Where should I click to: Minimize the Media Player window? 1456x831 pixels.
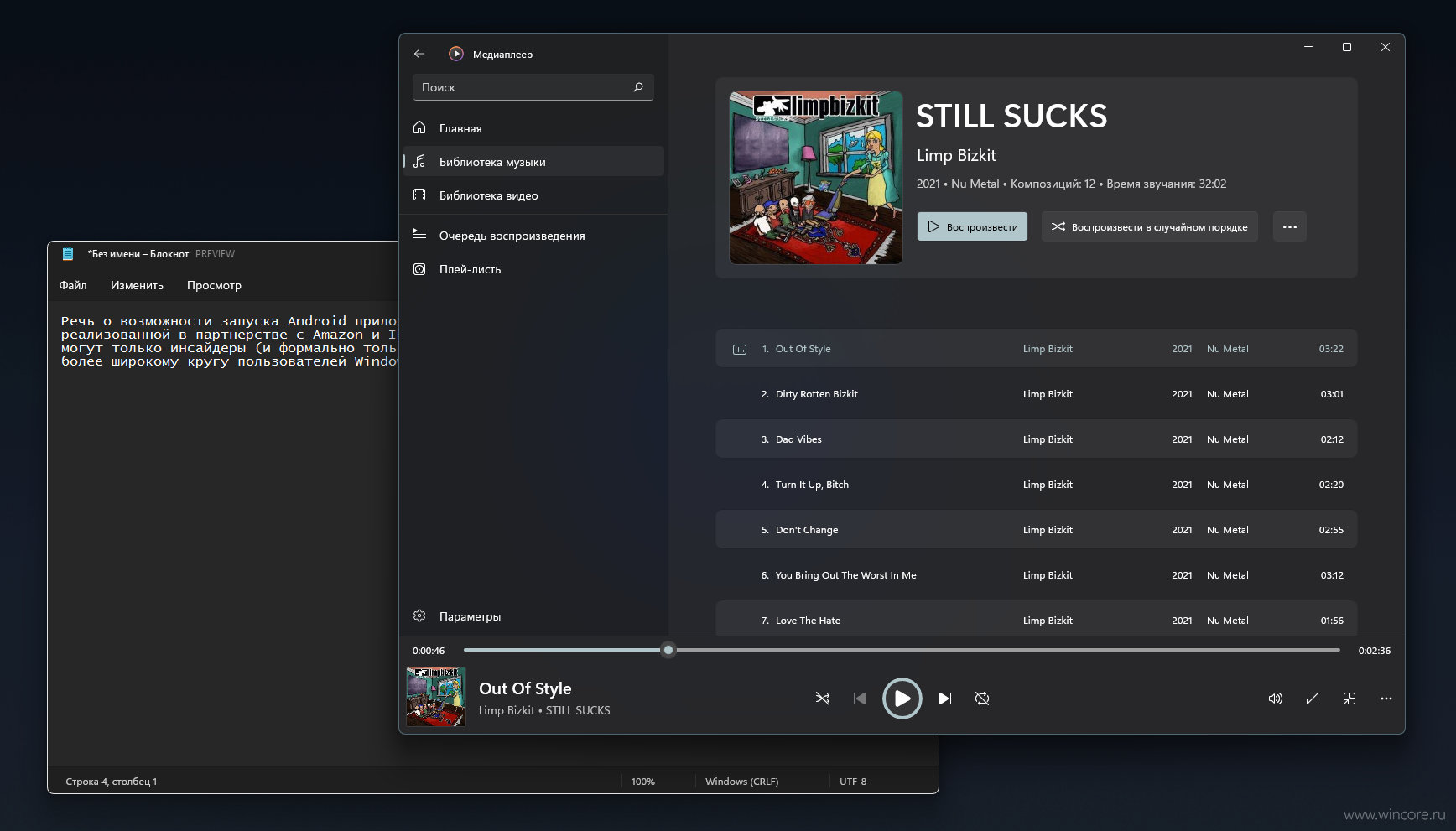coord(1308,47)
